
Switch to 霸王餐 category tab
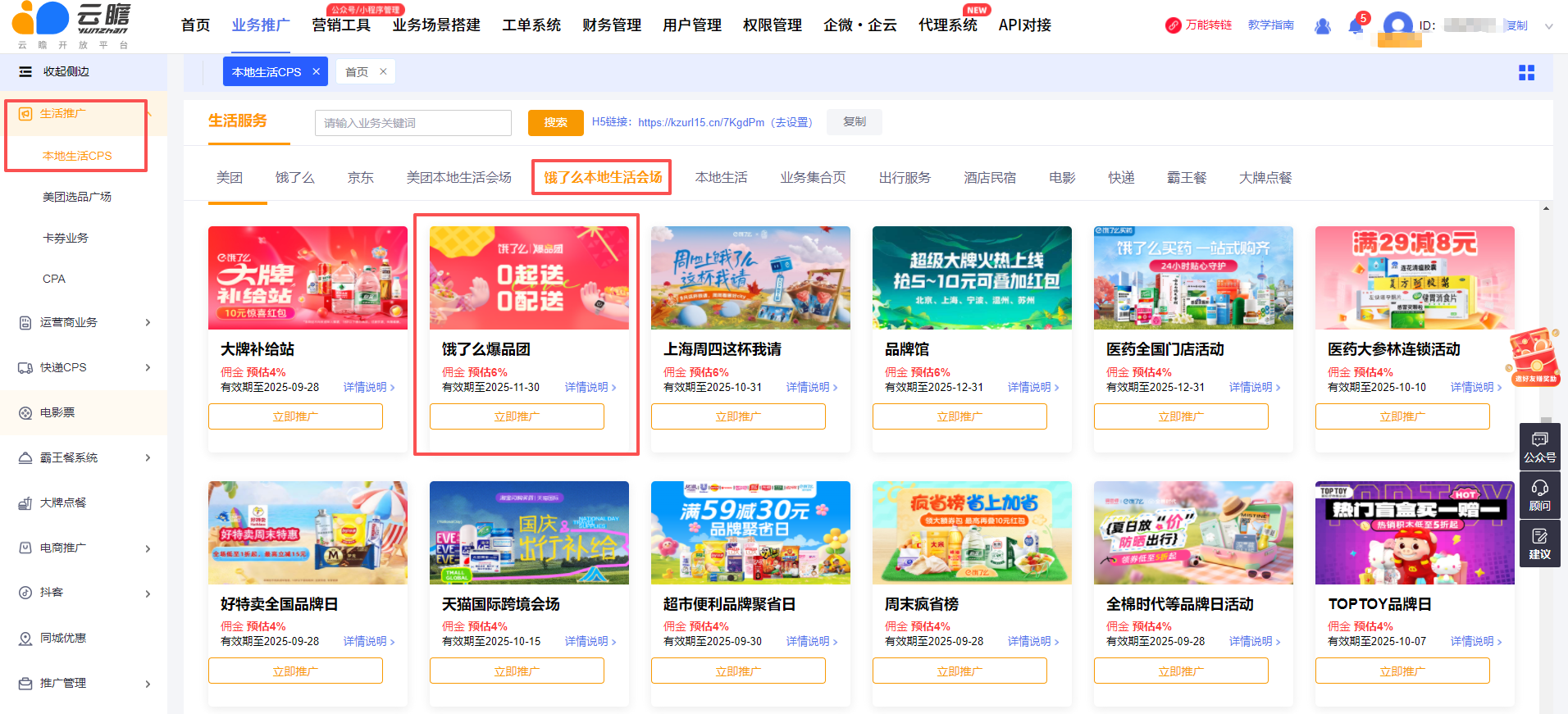pyautogui.click(x=1187, y=178)
